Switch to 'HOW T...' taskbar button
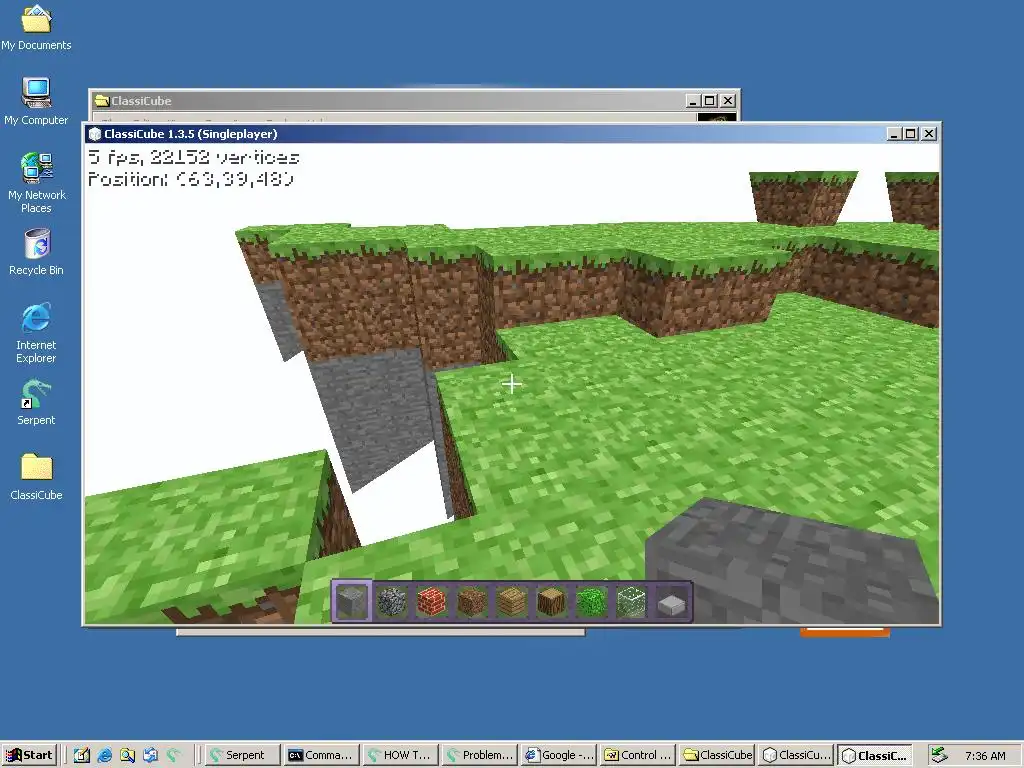 [401, 755]
